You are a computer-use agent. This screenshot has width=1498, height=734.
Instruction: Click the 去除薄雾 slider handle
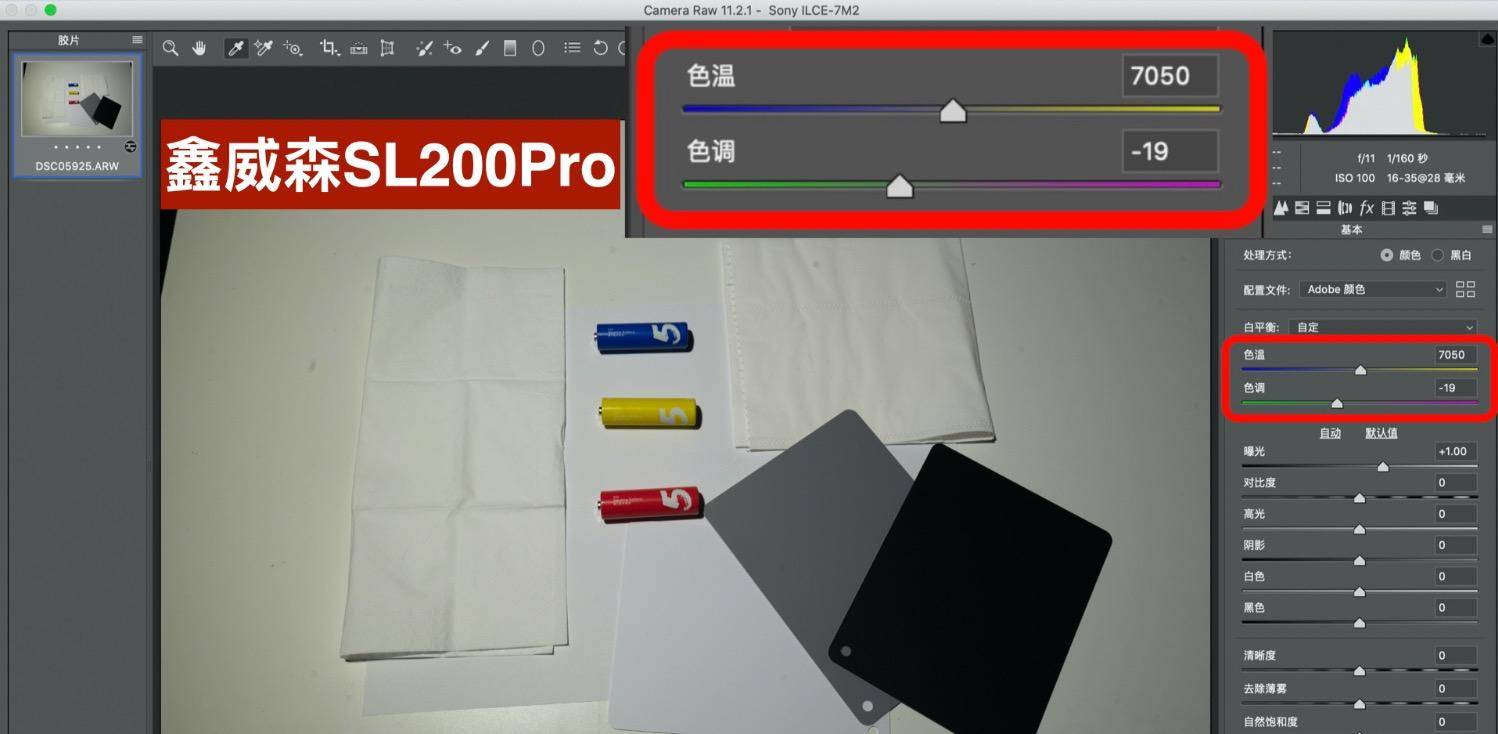[1360, 704]
